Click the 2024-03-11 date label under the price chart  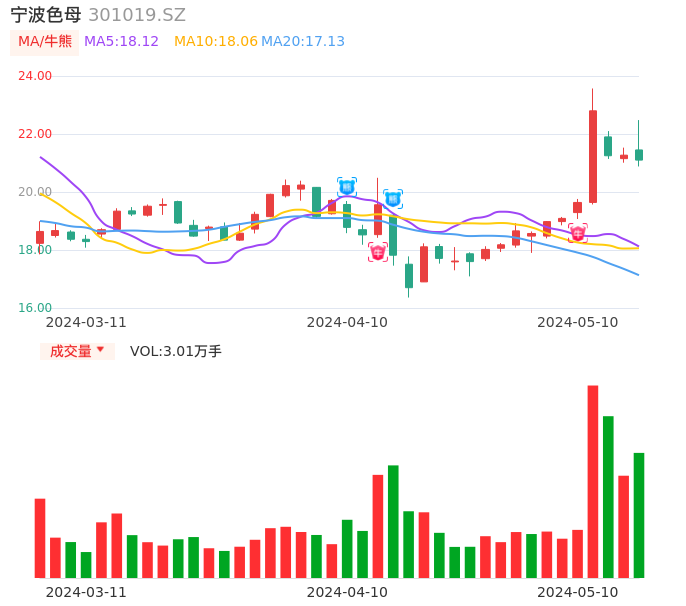pyautogui.click(x=86, y=322)
